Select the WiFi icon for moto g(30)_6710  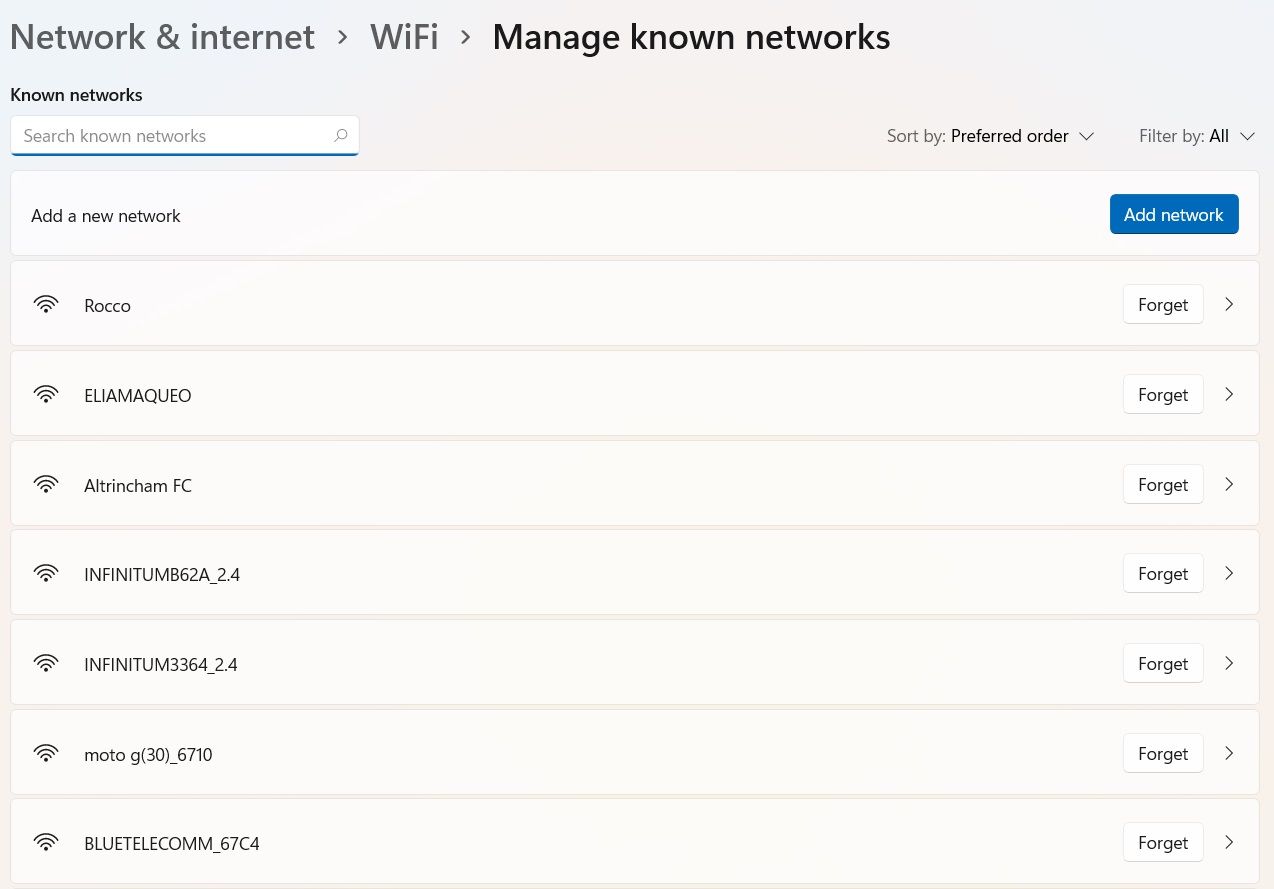[x=46, y=753]
